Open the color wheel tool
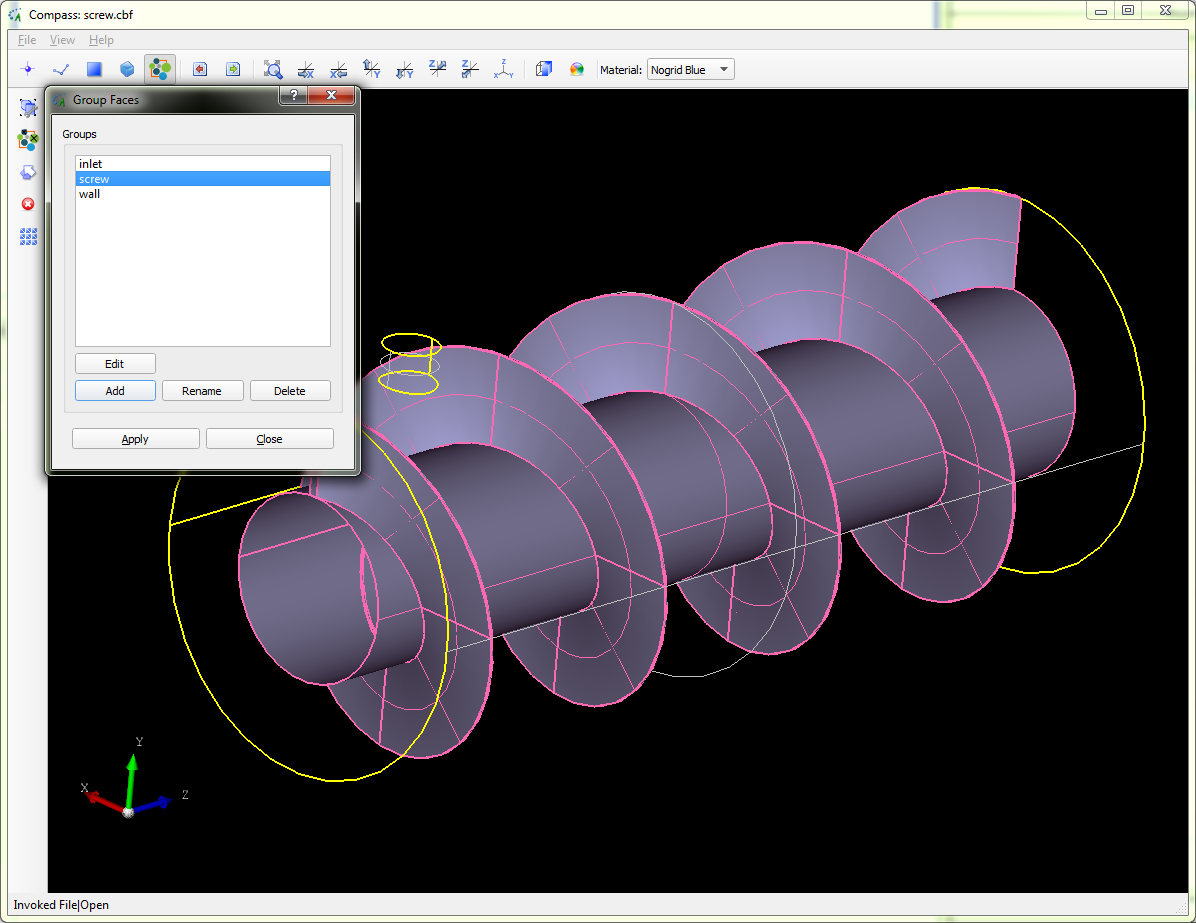This screenshot has width=1196, height=923. [578, 69]
